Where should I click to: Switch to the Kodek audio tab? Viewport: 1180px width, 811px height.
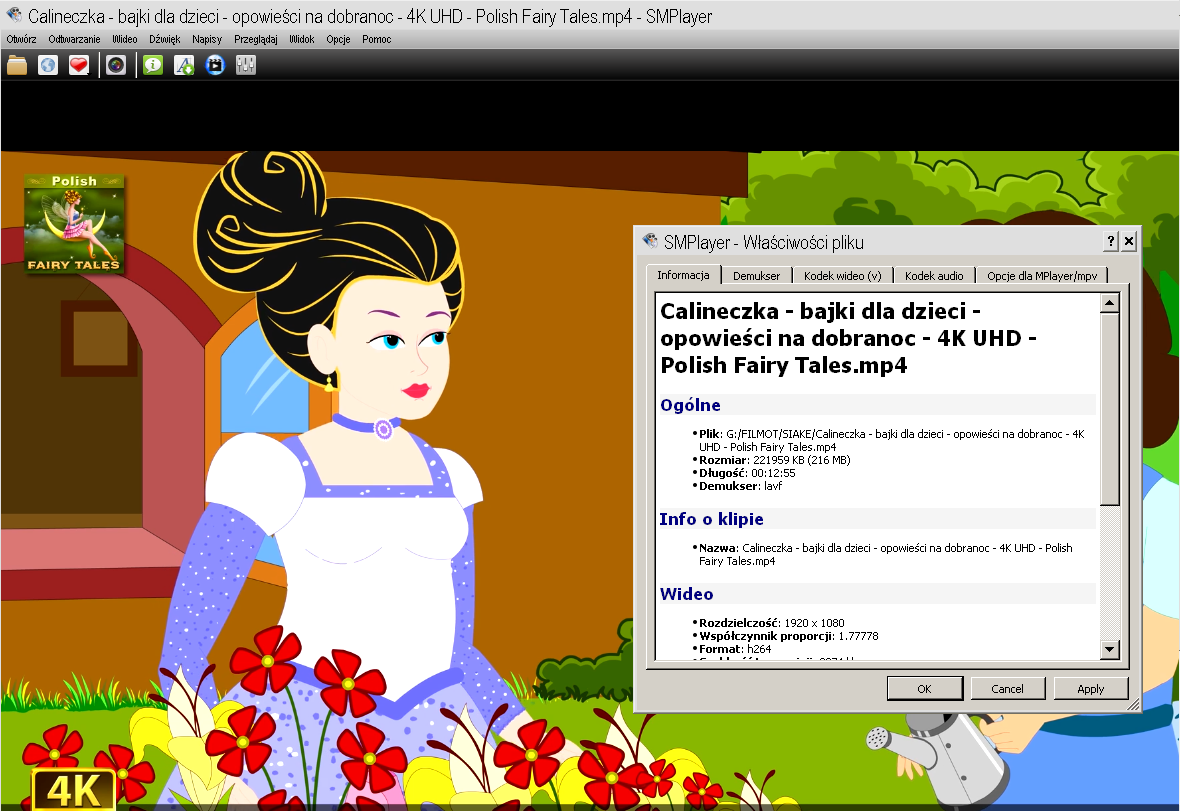pyautogui.click(x=934, y=276)
